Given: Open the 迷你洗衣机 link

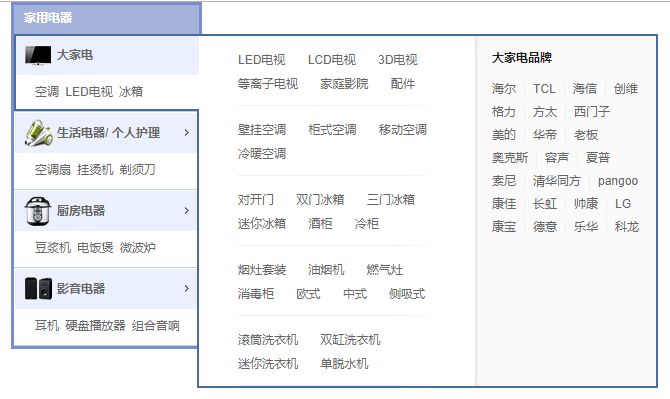Looking at the screenshot, I should click(x=268, y=364).
